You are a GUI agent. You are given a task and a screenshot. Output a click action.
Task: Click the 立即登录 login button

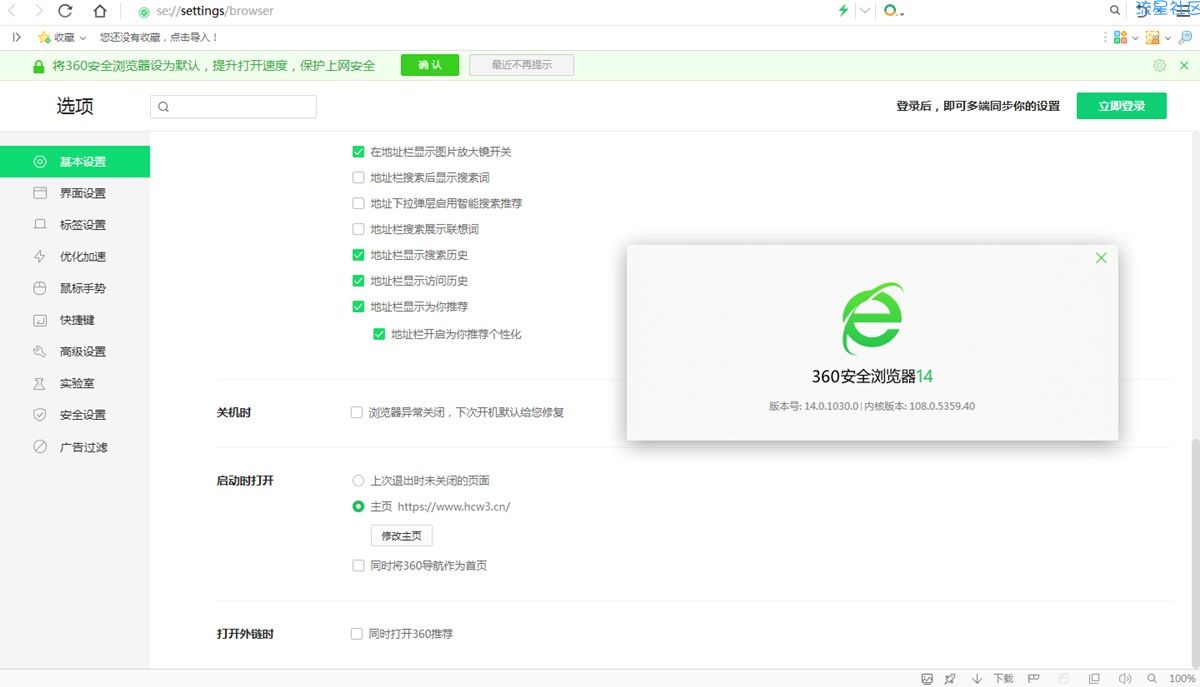pos(1121,106)
